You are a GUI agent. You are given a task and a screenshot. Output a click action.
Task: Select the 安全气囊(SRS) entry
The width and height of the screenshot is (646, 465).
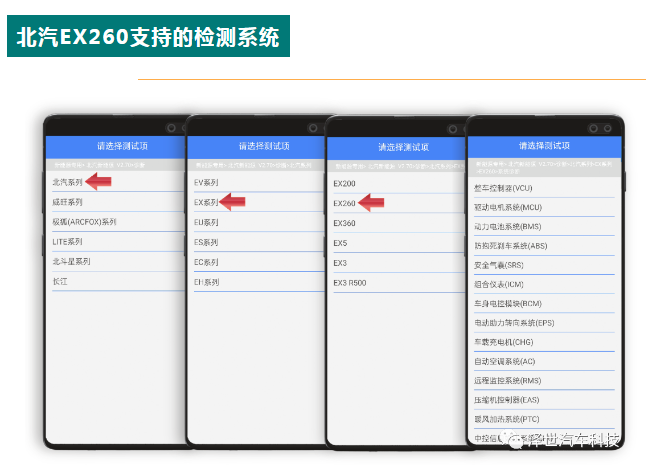point(544,265)
